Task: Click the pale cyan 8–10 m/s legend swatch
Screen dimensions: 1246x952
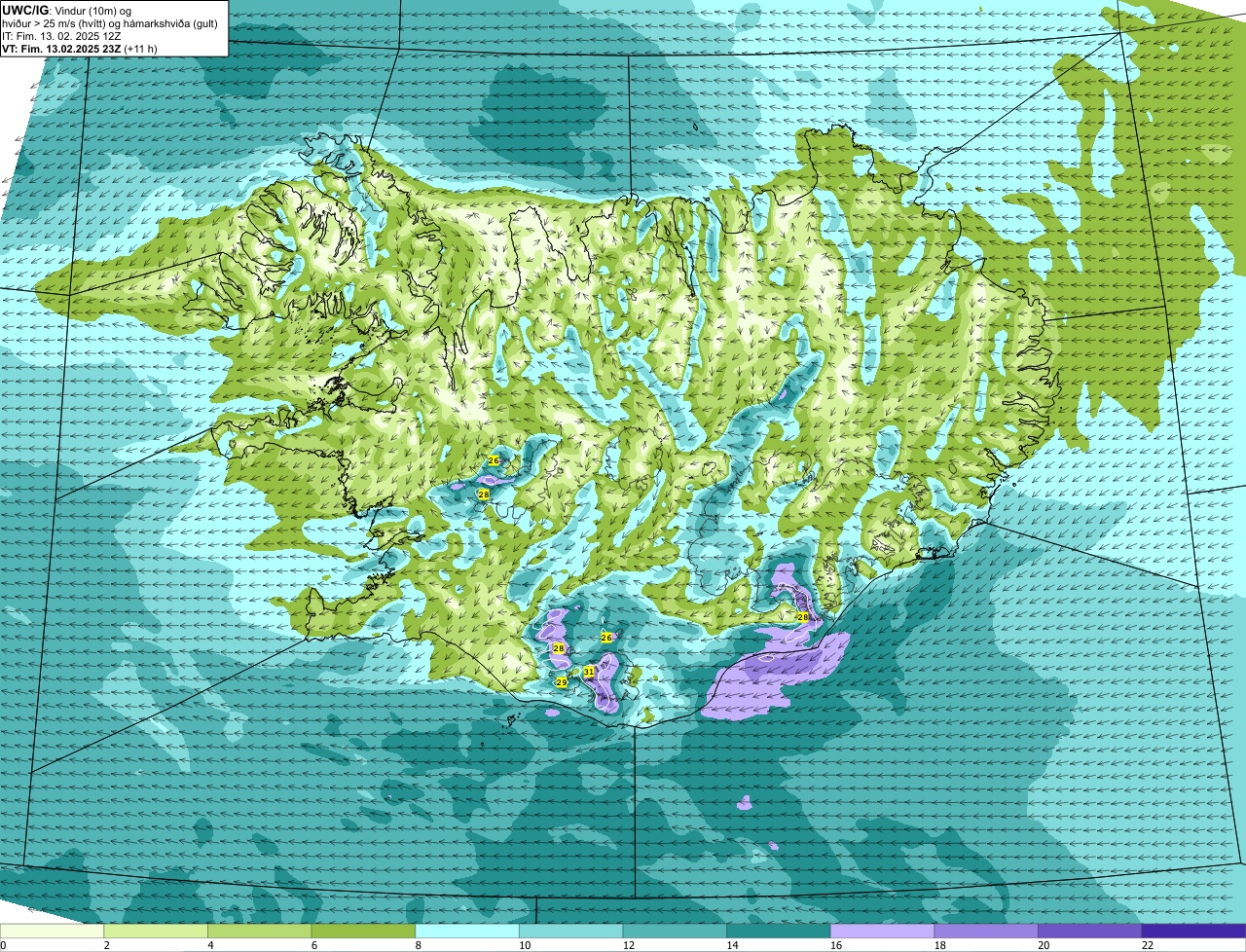Action: tap(467, 931)
